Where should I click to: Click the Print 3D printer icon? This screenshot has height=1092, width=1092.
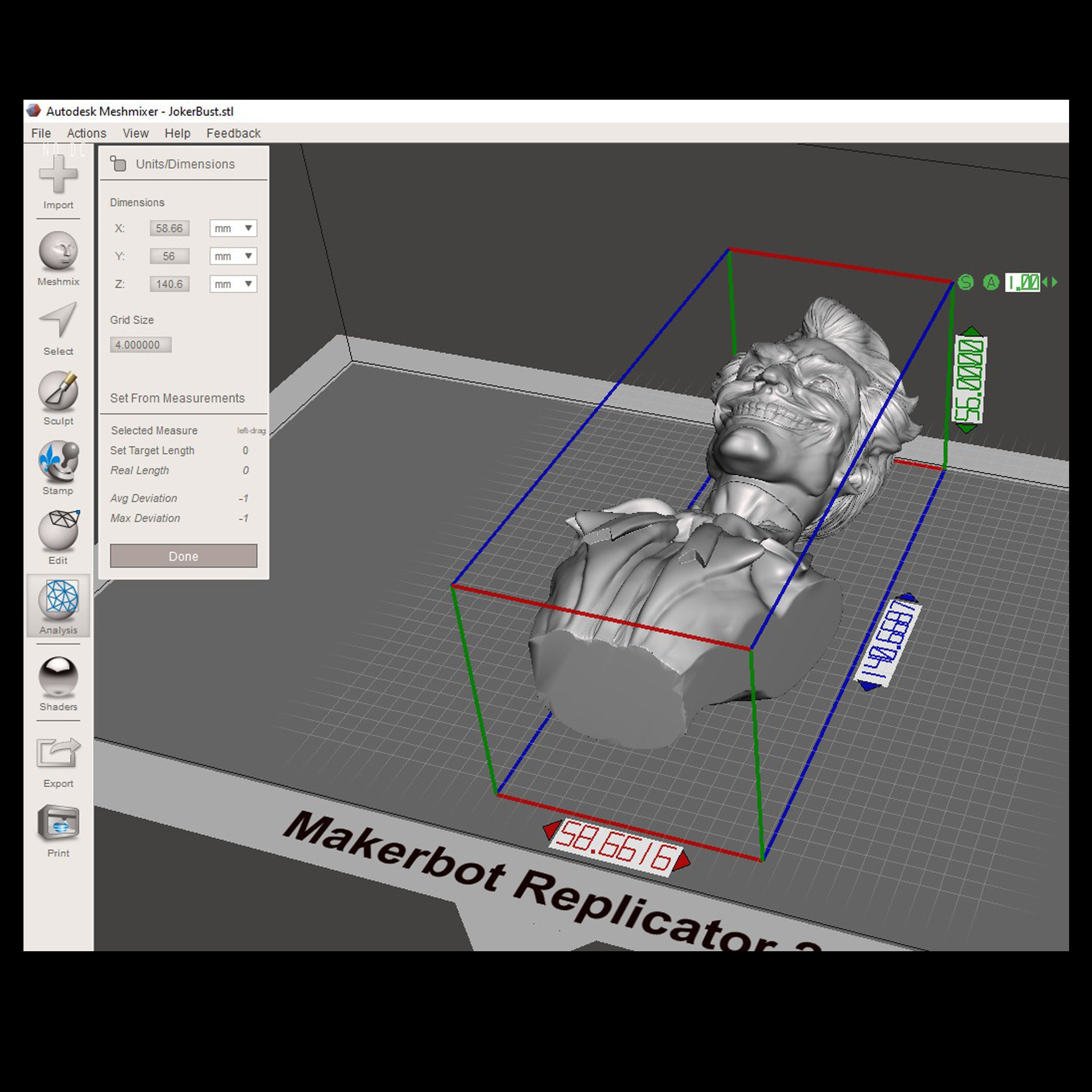pyautogui.click(x=58, y=823)
